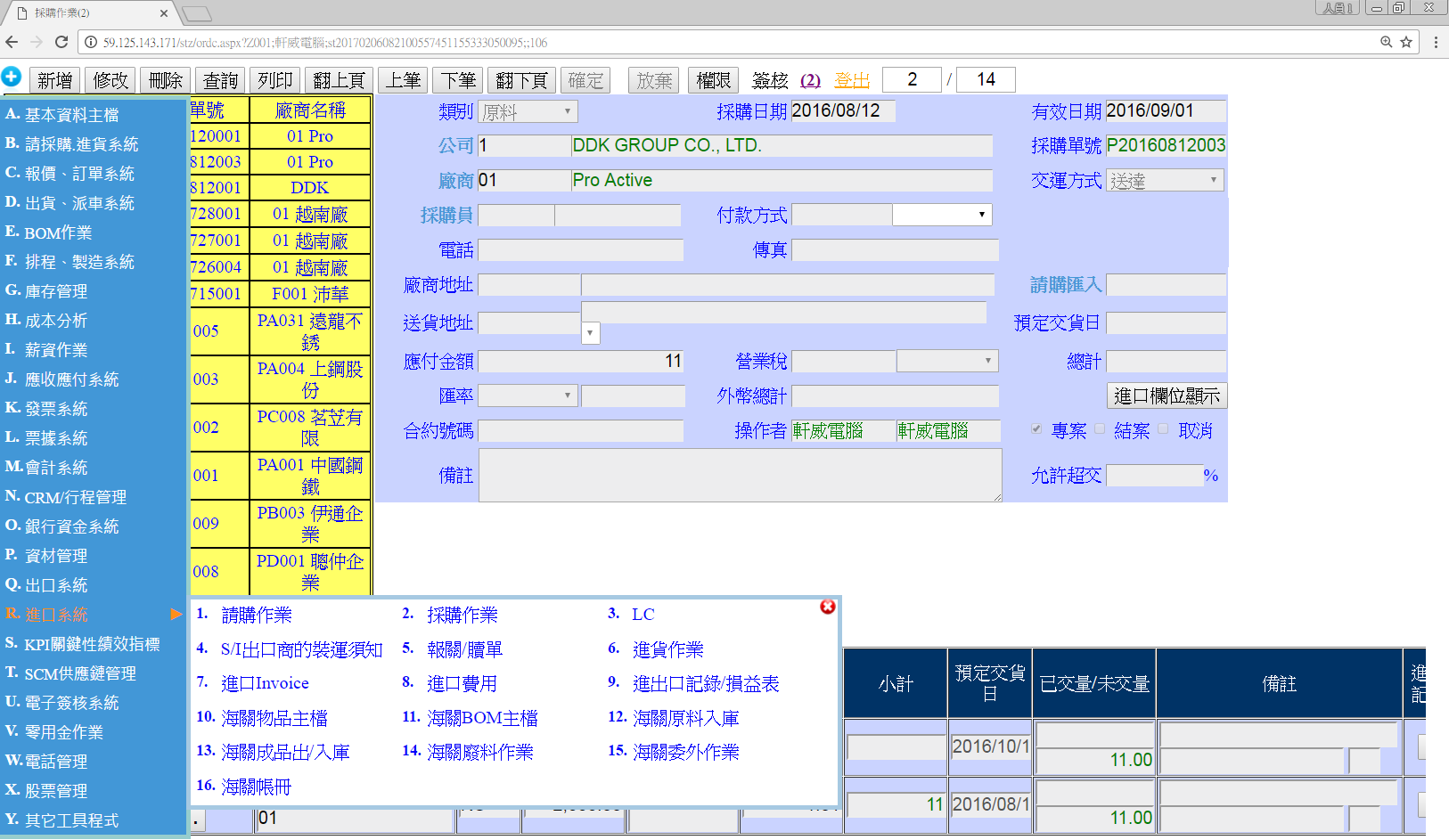The width and height of the screenshot is (1449, 840).
Task: Open the 匯率 currency dropdown
Action: [x=528, y=396]
